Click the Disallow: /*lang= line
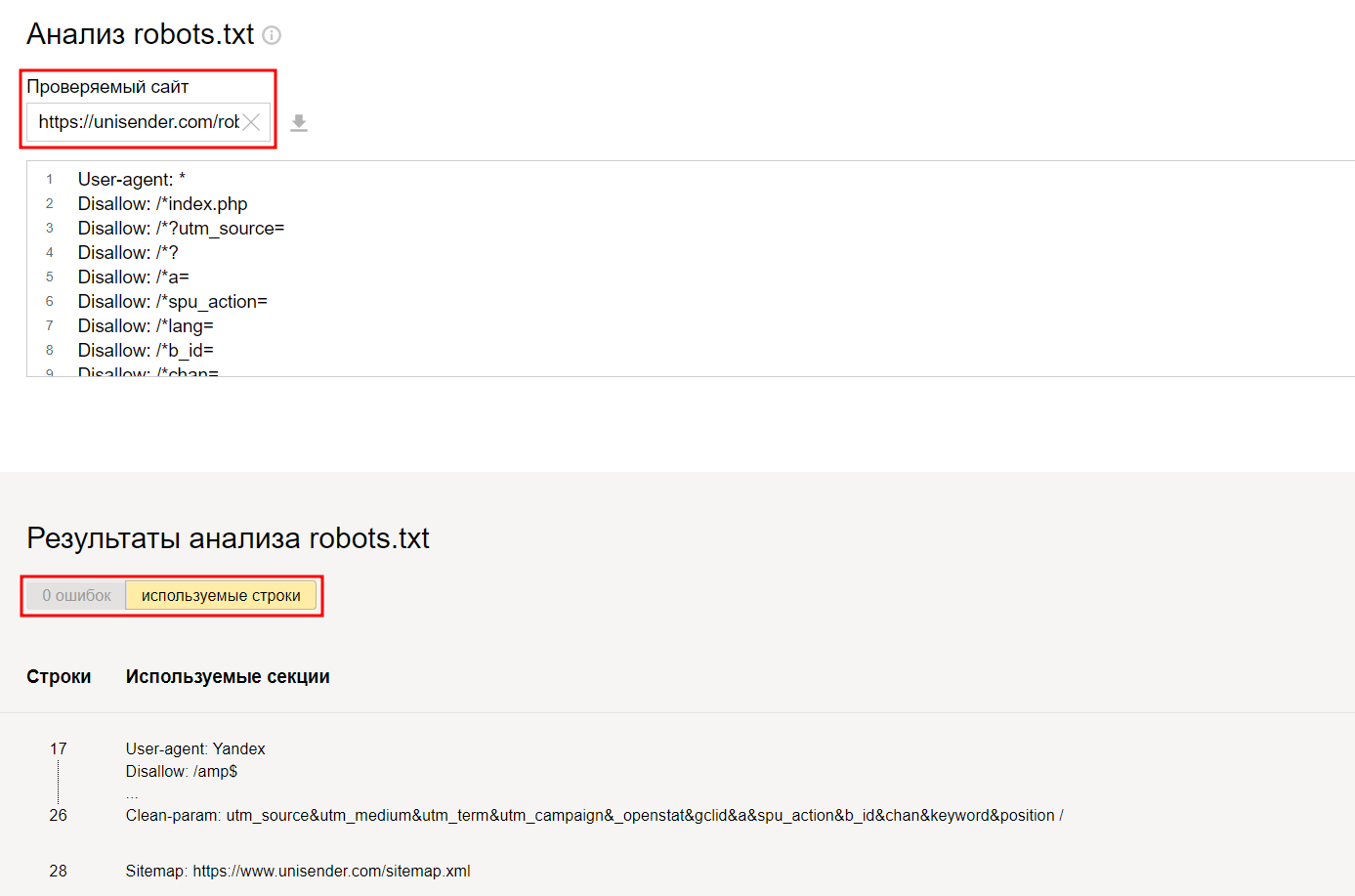The height and width of the screenshot is (896, 1355). click(146, 326)
